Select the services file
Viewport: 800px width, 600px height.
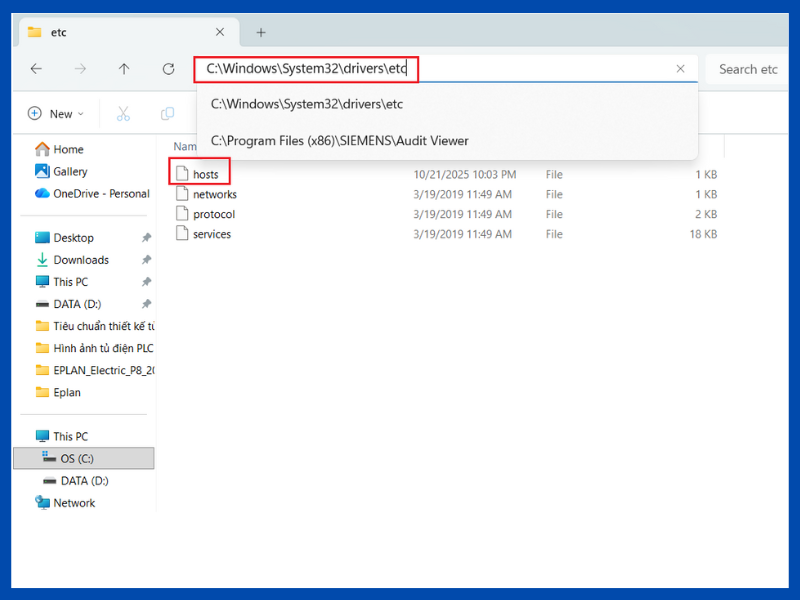(x=211, y=234)
